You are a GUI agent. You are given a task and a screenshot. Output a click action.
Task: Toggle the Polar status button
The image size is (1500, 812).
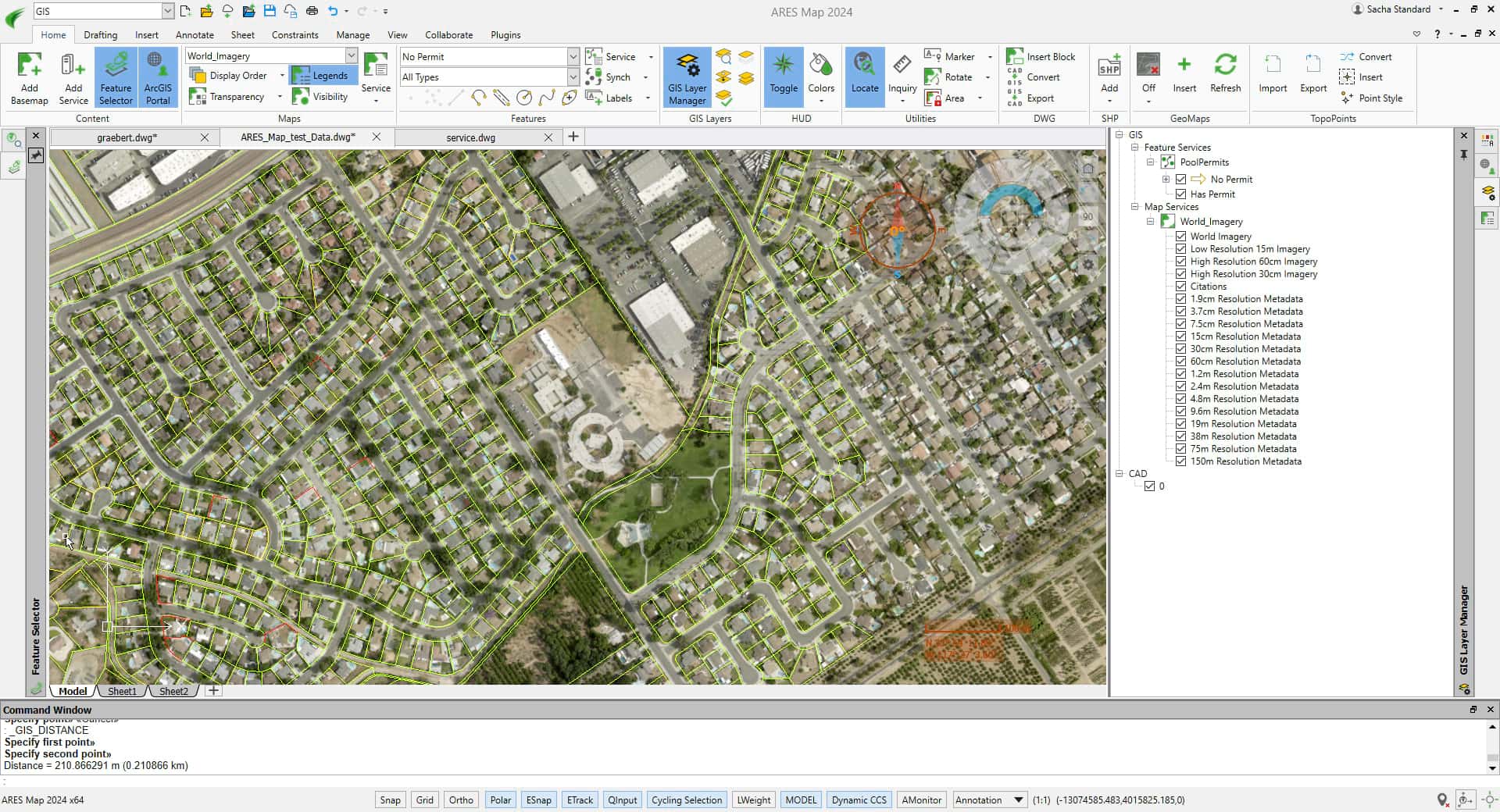[x=500, y=800]
